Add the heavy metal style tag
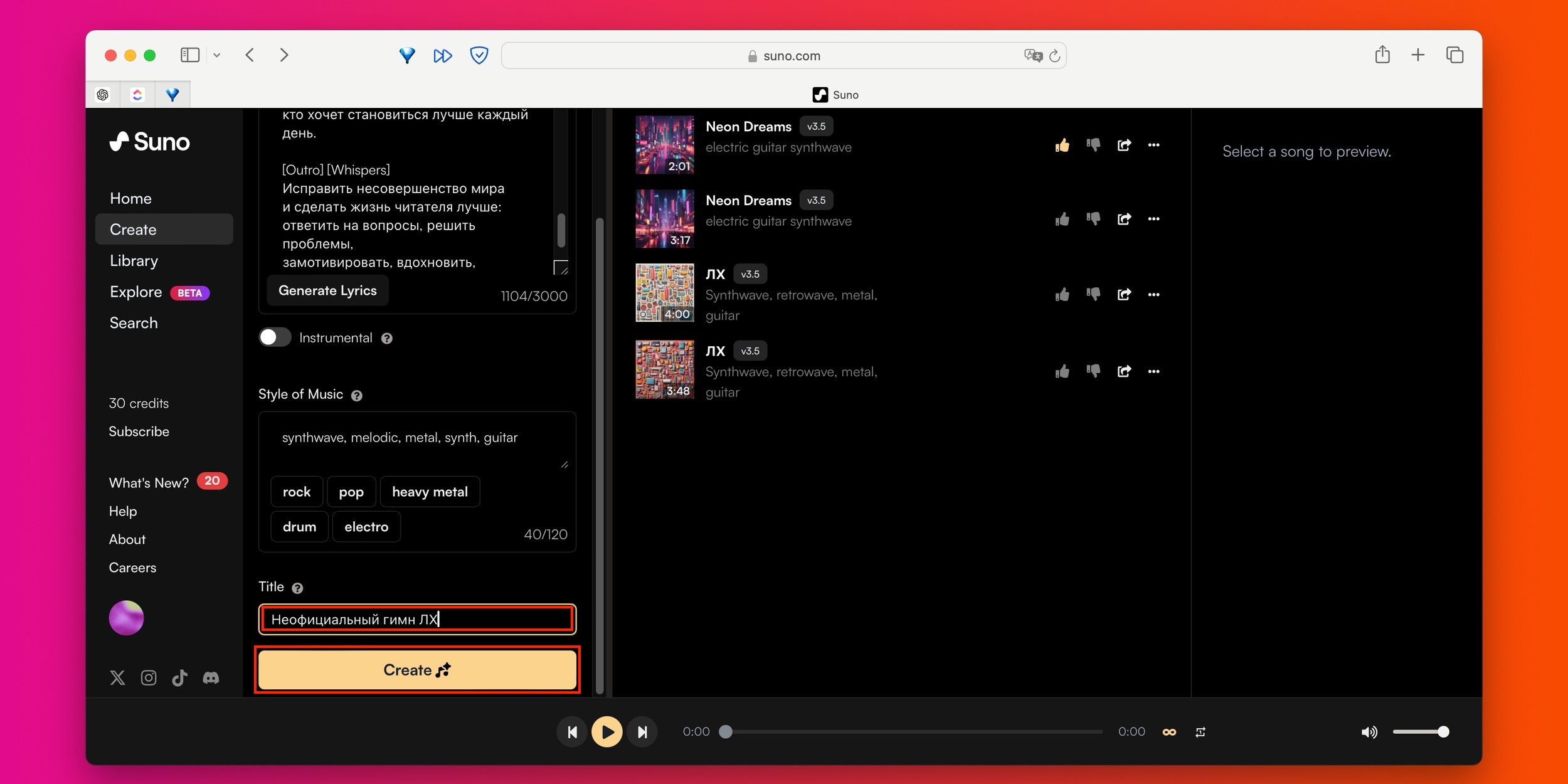This screenshot has width=1568, height=784. coord(430,492)
